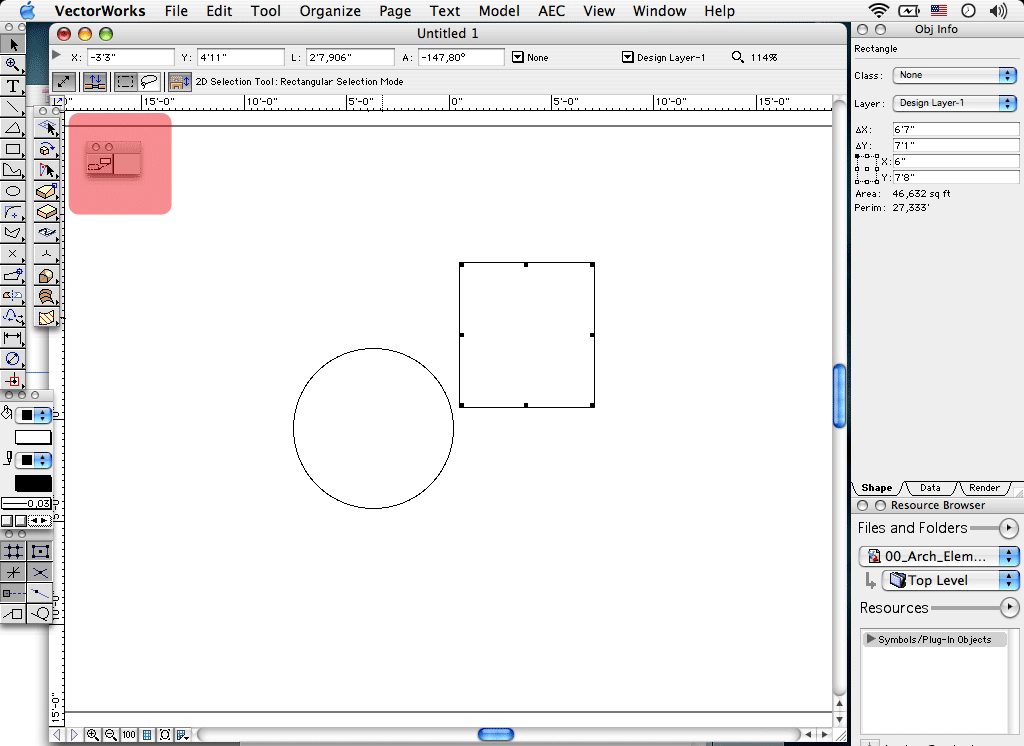
Task: Pick the Mirror tool
Action: (13, 295)
